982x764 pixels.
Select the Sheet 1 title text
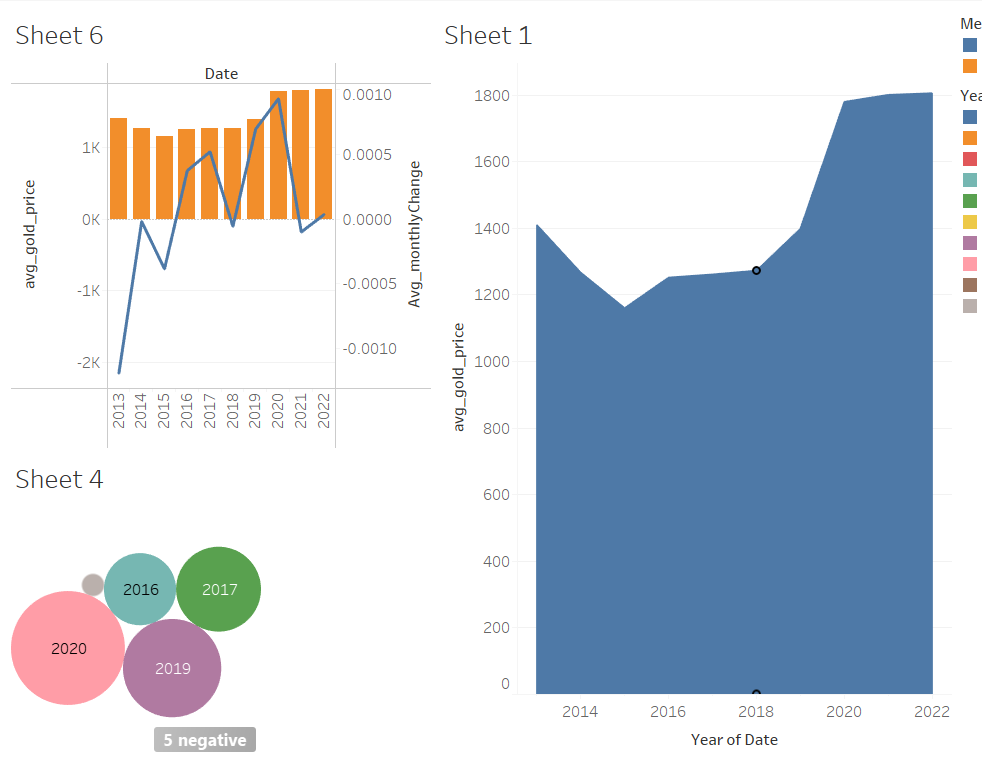(x=488, y=36)
